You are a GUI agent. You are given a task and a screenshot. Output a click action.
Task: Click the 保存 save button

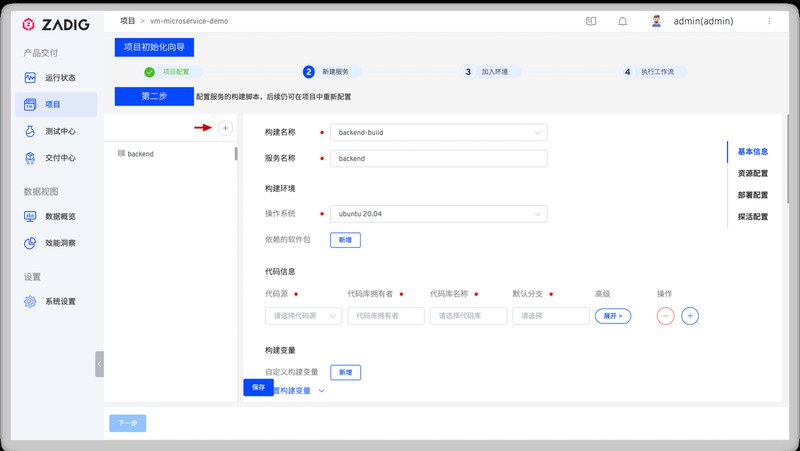click(x=258, y=387)
